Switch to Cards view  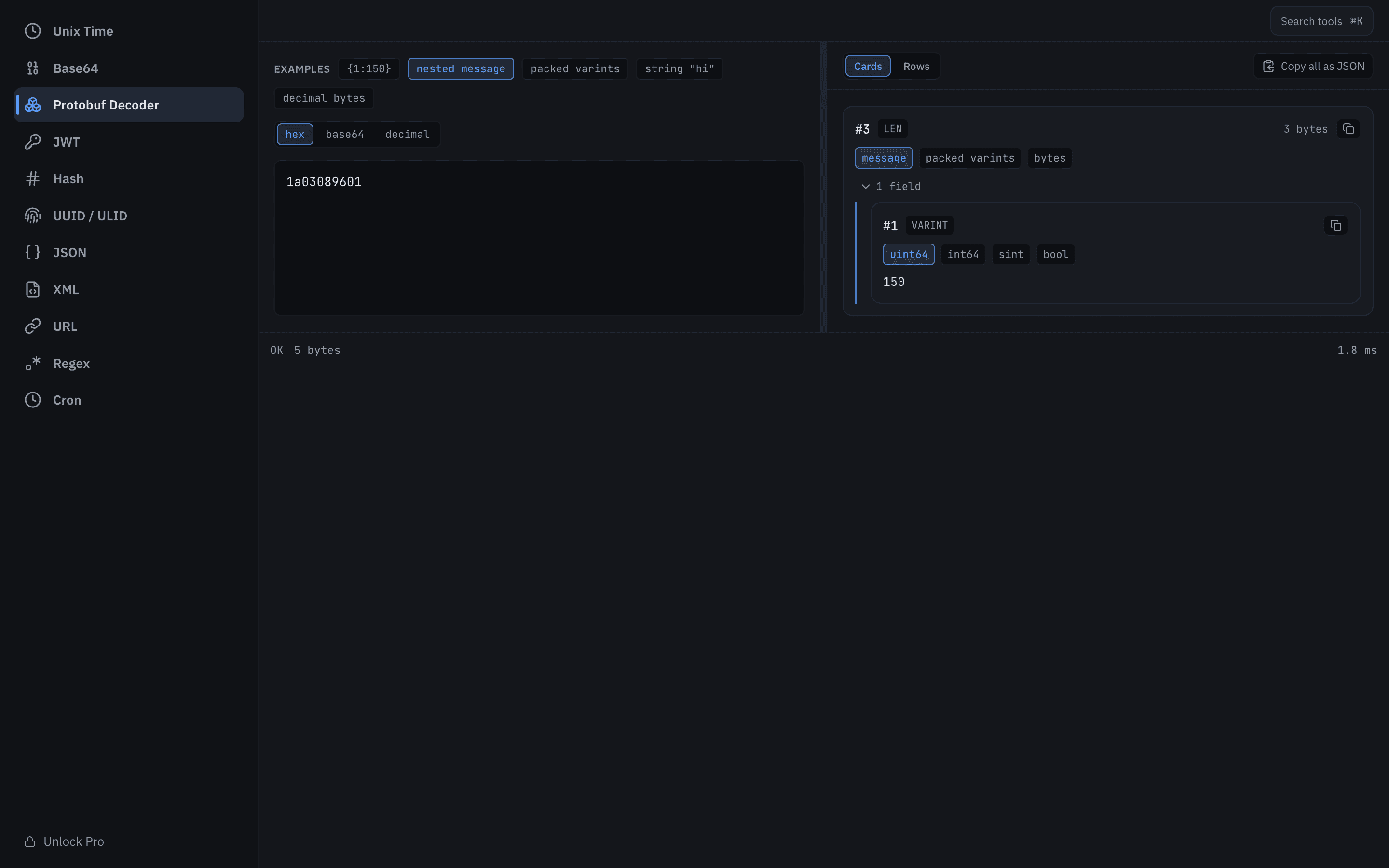click(867, 66)
